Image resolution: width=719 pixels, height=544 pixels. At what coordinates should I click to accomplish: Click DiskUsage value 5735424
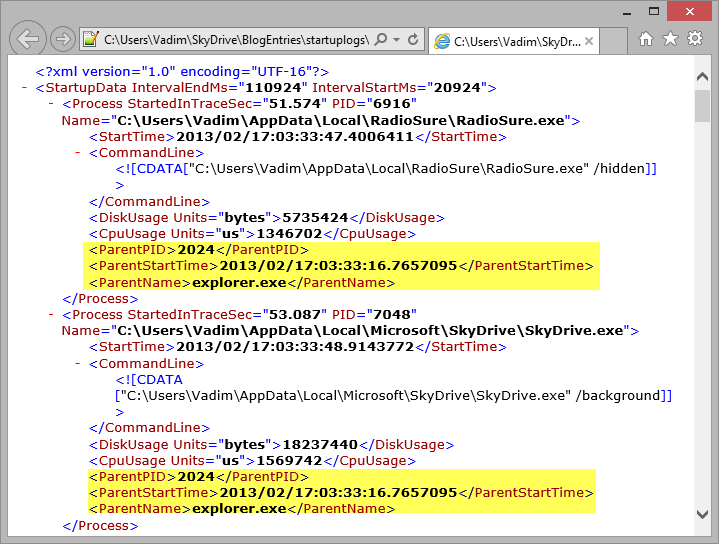click(x=315, y=217)
